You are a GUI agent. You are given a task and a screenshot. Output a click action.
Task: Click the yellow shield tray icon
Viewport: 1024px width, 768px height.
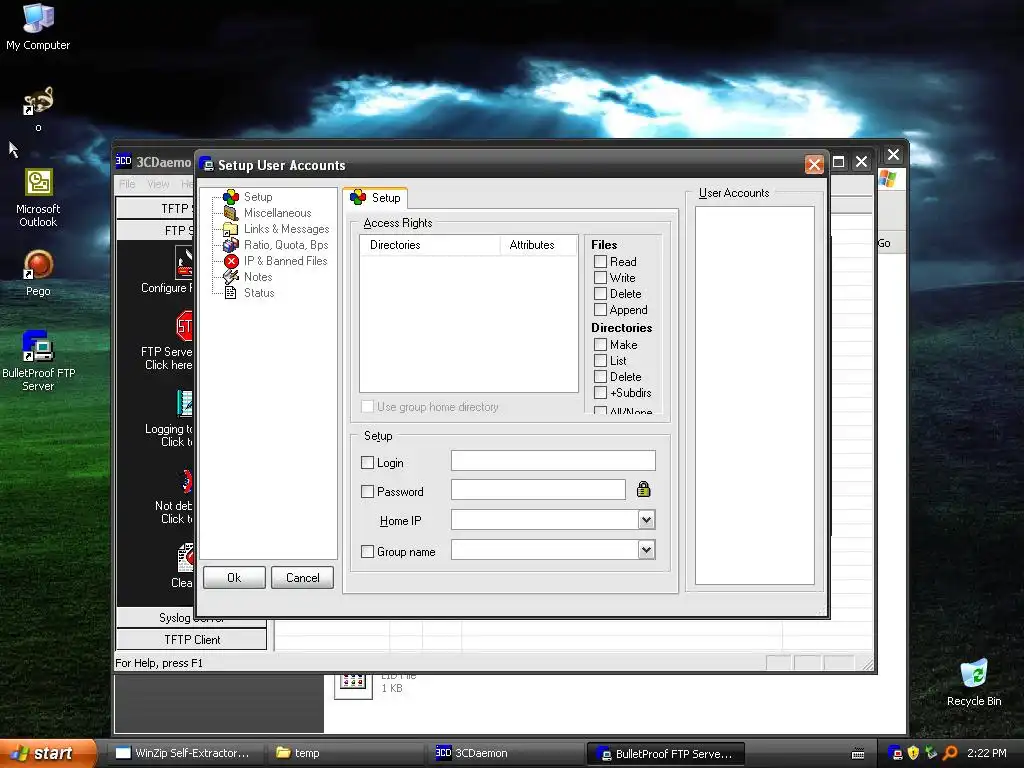[x=914, y=753]
